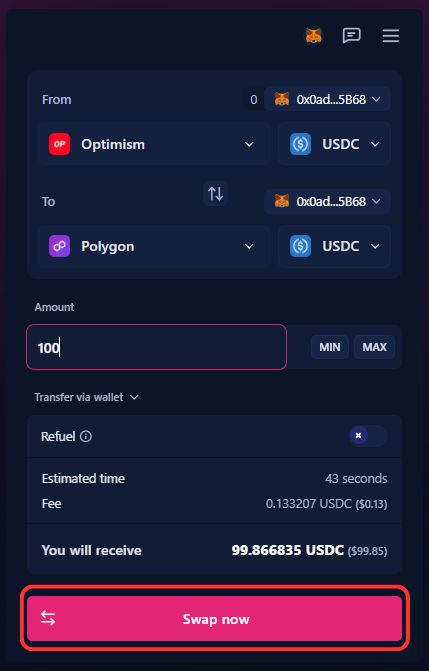Open the To USDC token dropdown
This screenshot has height=671, width=429.
pyautogui.click(x=334, y=246)
